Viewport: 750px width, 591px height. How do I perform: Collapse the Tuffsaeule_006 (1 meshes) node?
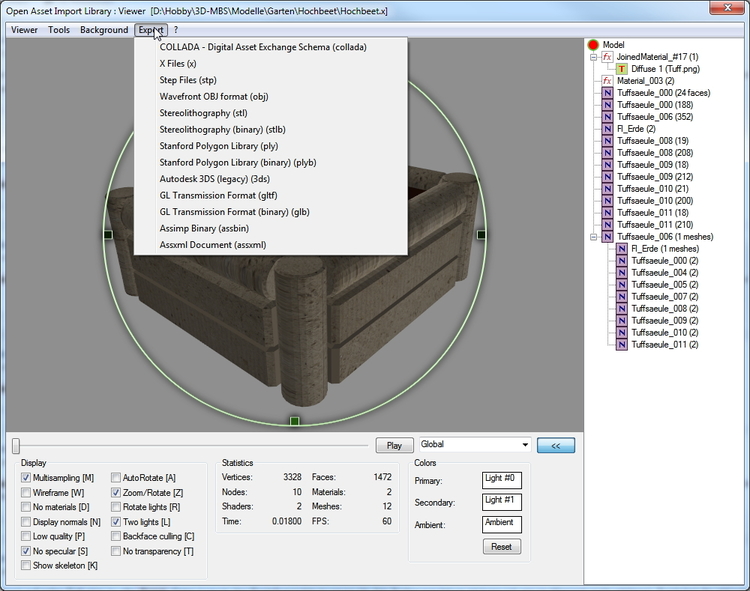pyautogui.click(x=594, y=237)
